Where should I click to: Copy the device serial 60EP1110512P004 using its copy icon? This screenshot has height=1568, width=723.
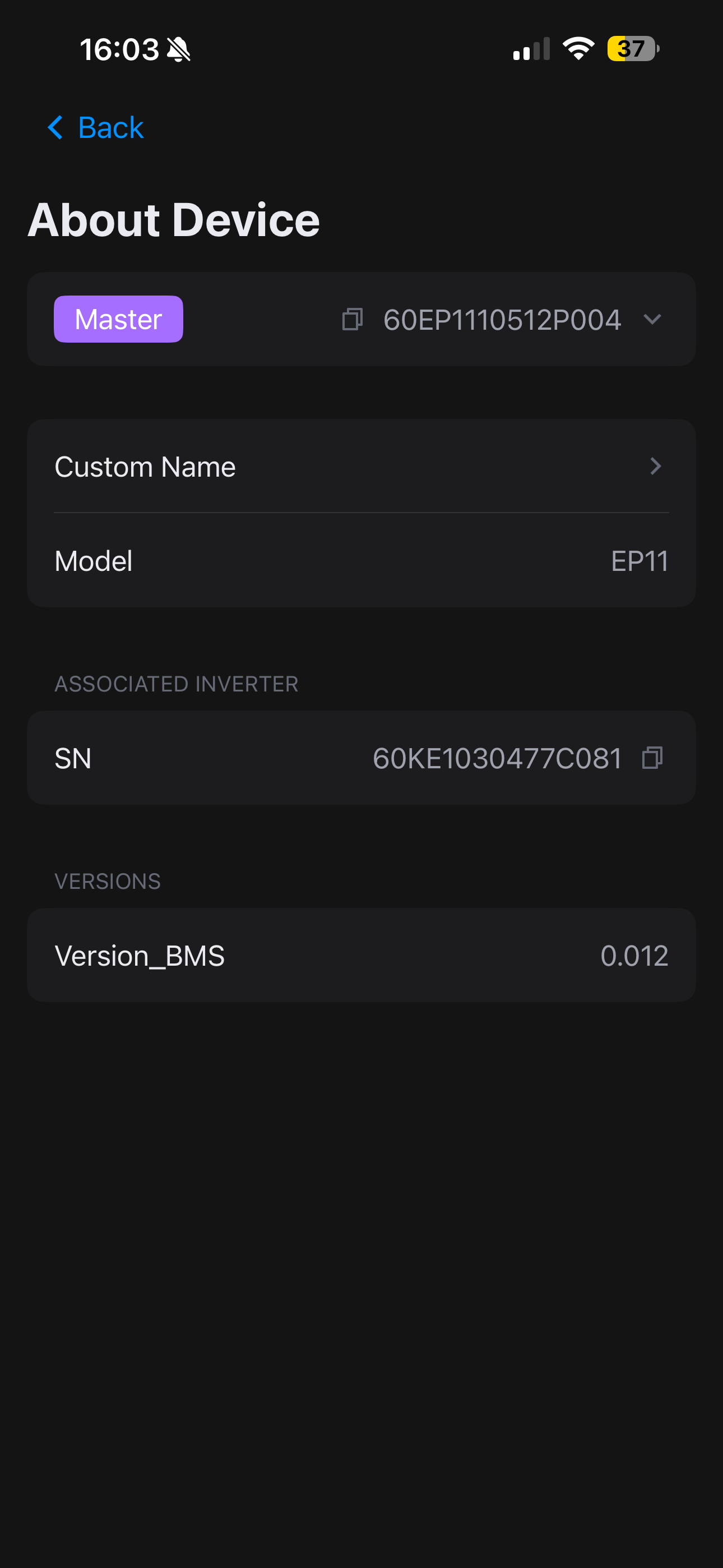tap(353, 319)
